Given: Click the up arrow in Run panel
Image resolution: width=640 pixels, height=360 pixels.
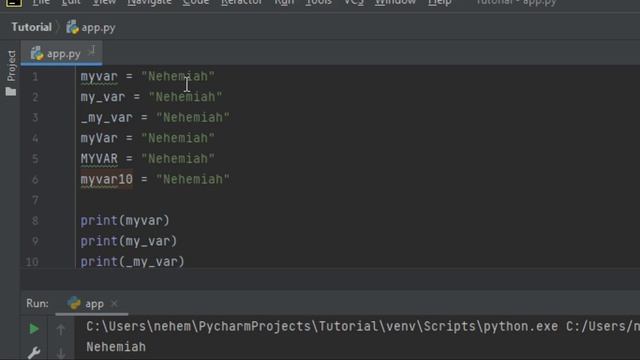Looking at the screenshot, I should pos(61,329).
